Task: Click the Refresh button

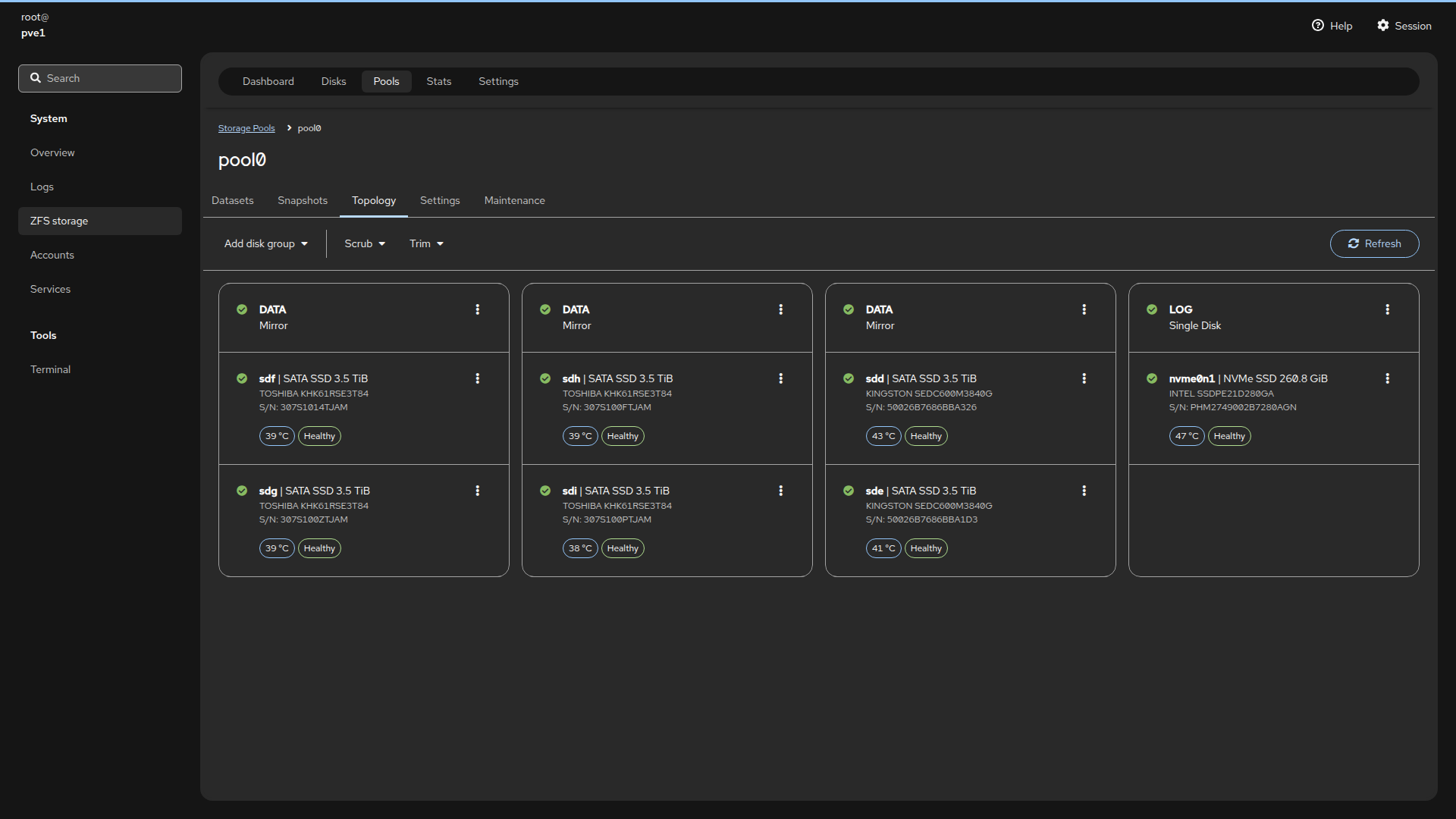Action: (x=1374, y=243)
